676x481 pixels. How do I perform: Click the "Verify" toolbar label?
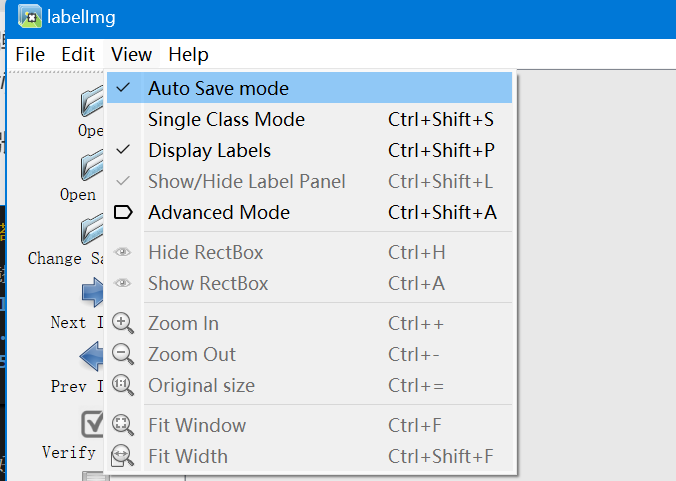69,453
